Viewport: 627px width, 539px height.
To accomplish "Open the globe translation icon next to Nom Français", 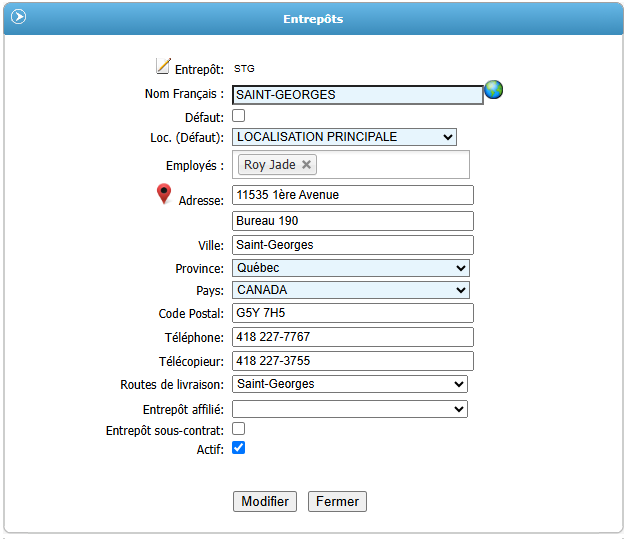I will coord(494,89).
